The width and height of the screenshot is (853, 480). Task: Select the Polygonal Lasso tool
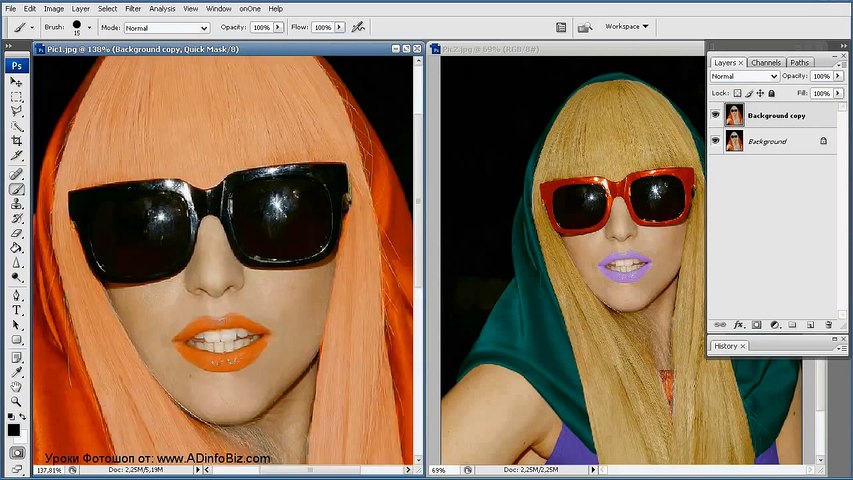16,111
